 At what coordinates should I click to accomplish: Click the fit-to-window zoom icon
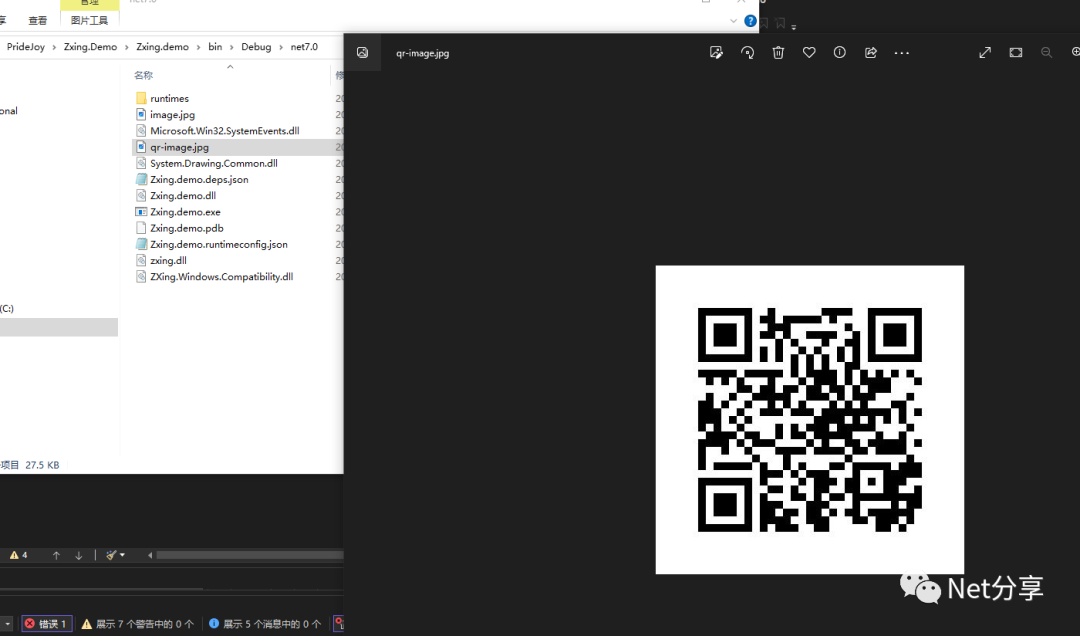tap(1016, 52)
